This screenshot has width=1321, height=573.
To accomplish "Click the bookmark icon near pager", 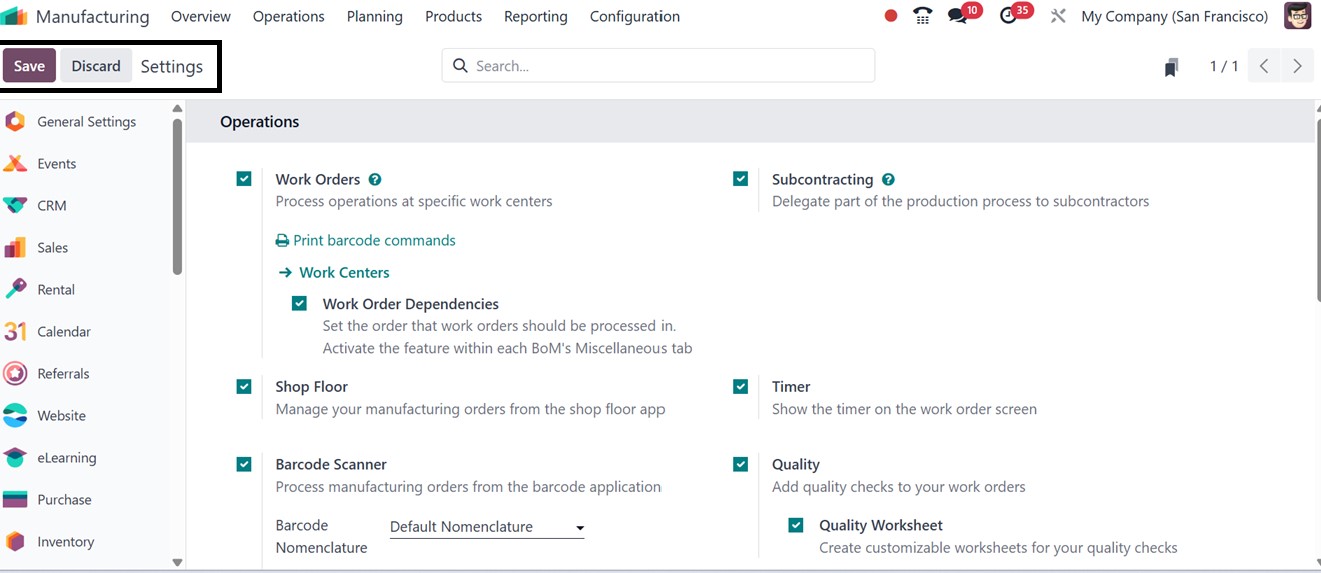I will (1171, 67).
